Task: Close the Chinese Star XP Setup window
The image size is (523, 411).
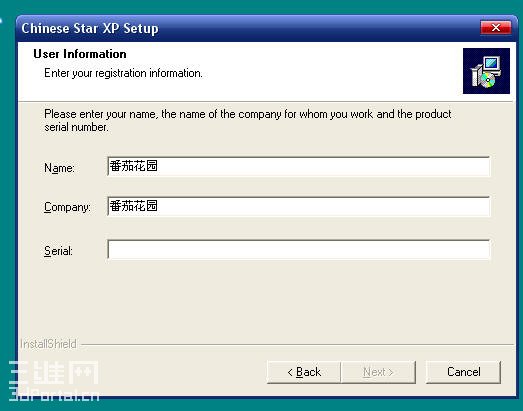Action: (496, 28)
